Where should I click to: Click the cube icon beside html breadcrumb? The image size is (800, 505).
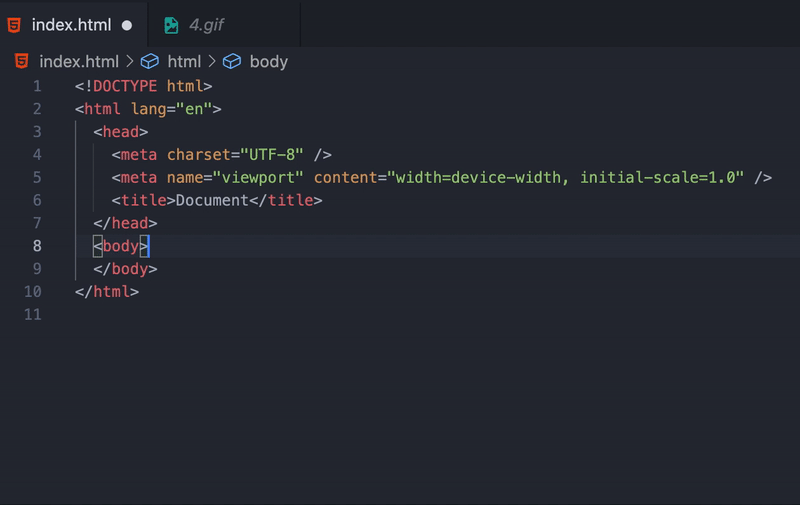[x=149, y=62]
